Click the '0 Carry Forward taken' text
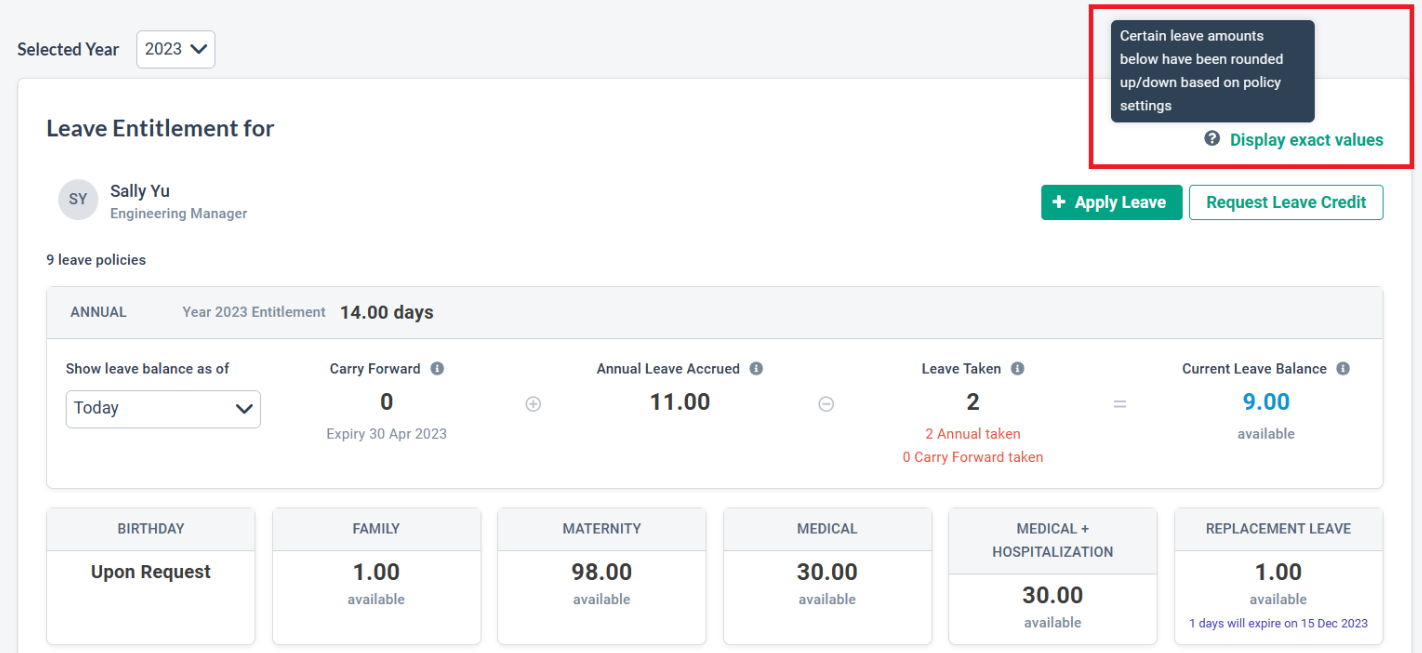The height and width of the screenshot is (653, 1422). [973, 457]
